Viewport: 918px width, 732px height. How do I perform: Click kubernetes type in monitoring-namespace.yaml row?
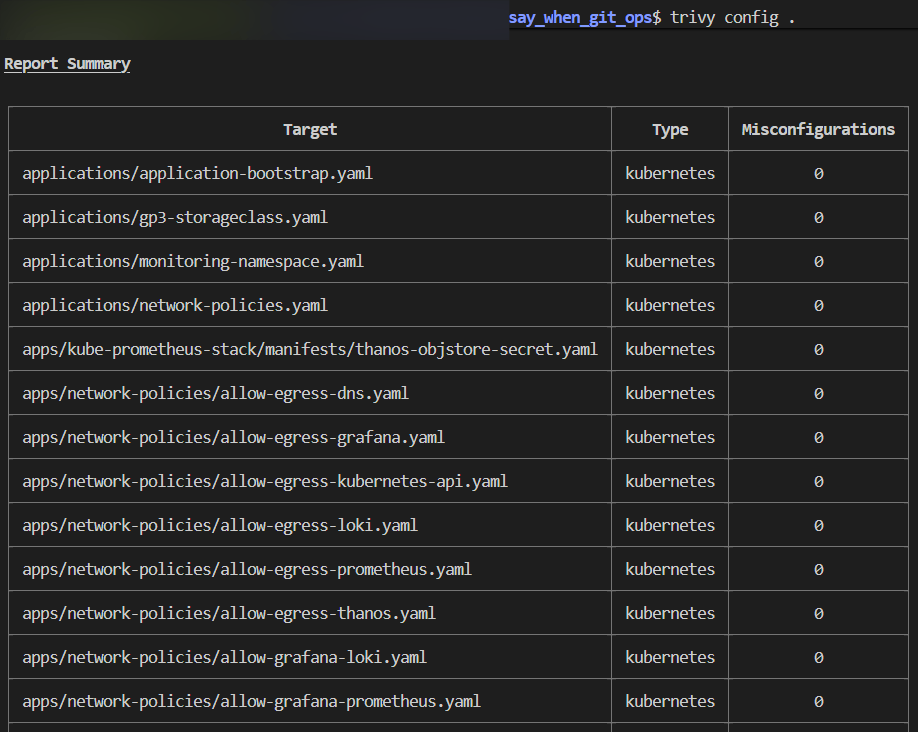pyautogui.click(x=670, y=261)
